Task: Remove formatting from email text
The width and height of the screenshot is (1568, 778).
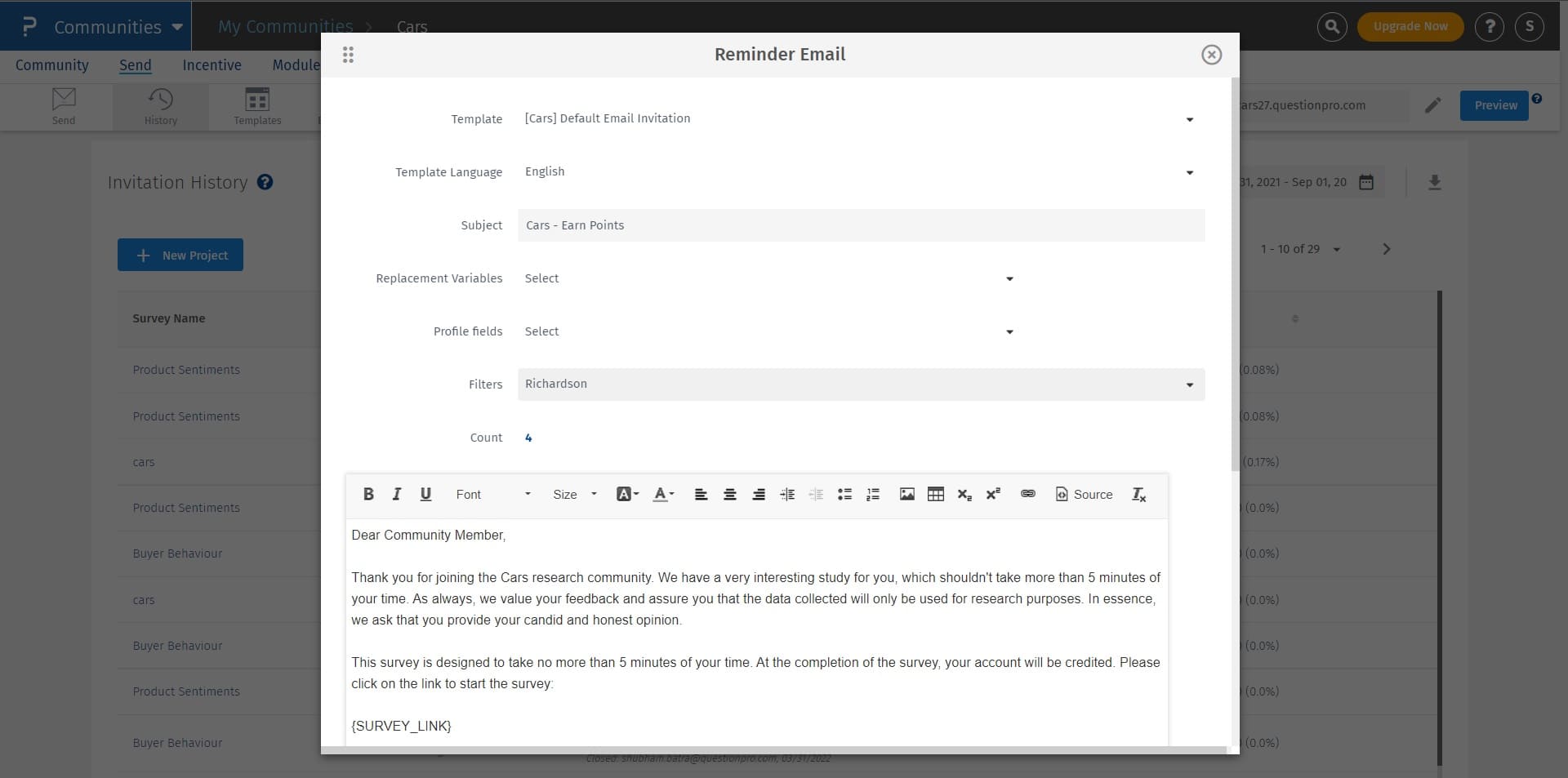Action: [1138, 494]
